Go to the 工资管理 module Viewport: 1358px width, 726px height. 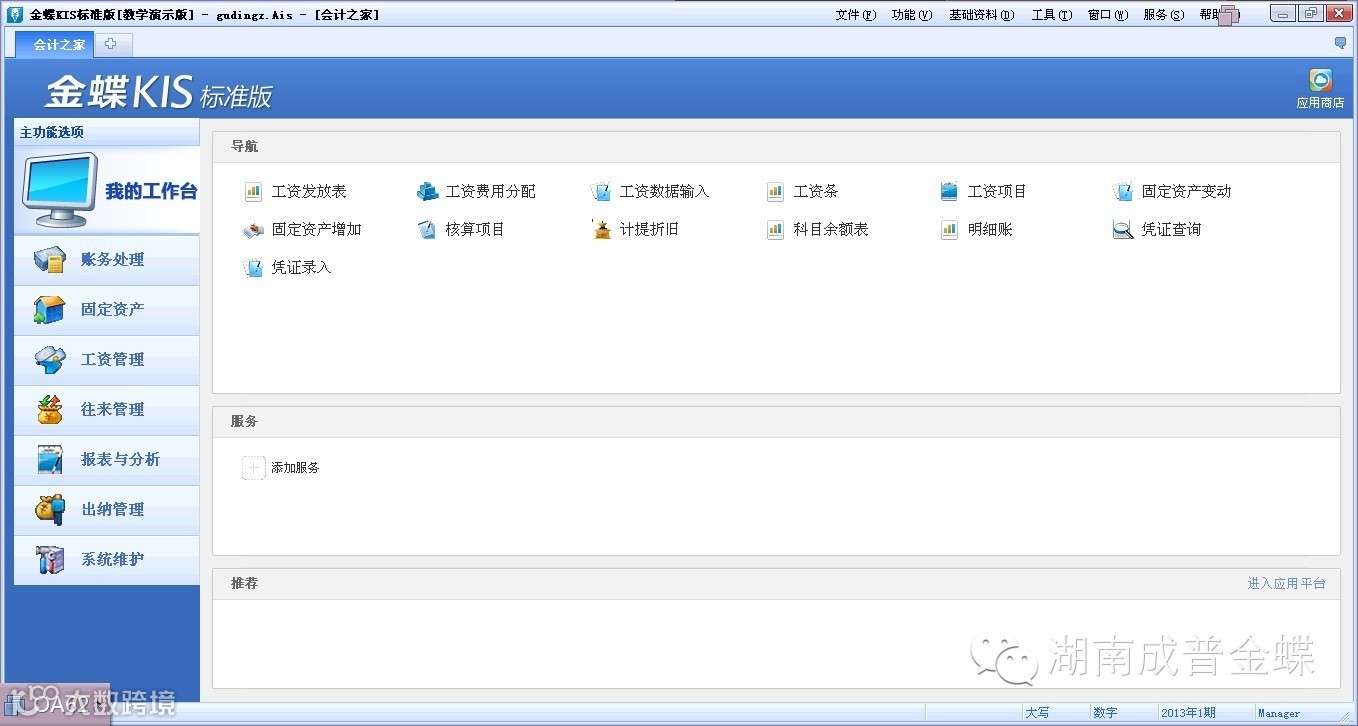107,360
